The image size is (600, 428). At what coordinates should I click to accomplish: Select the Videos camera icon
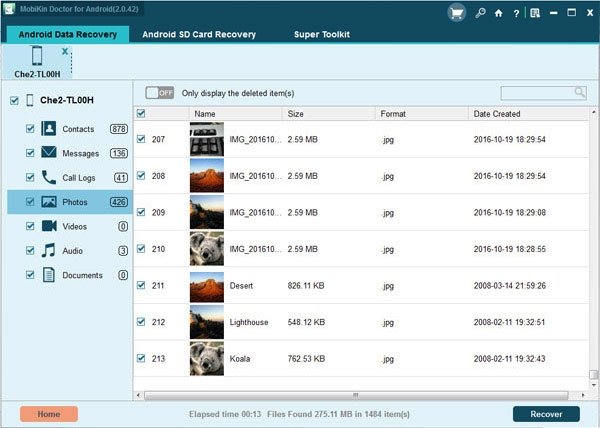pos(48,226)
